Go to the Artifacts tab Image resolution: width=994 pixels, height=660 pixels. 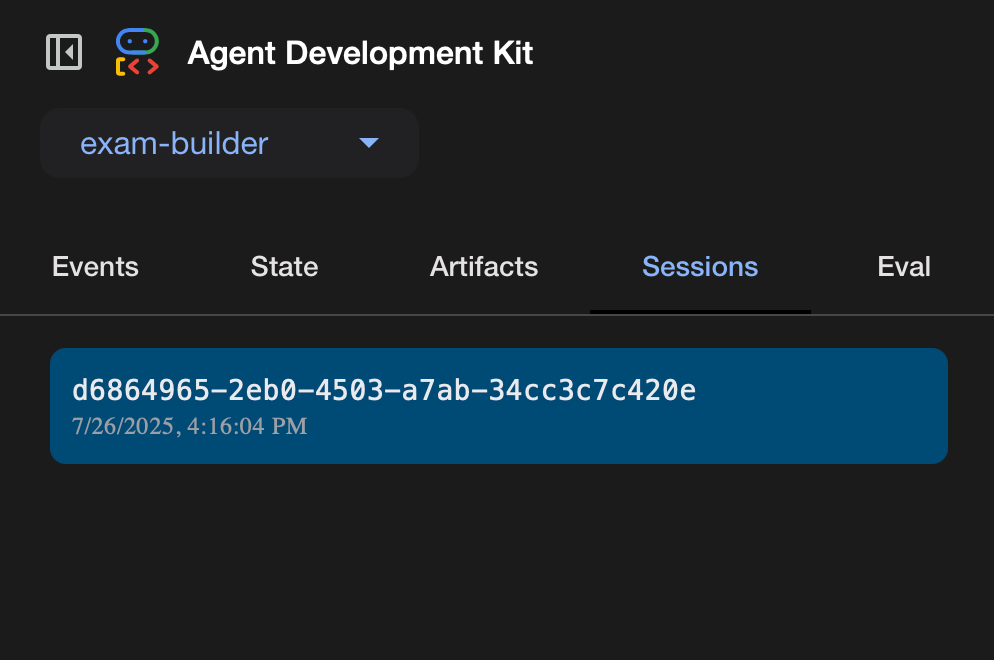tap(484, 267)
